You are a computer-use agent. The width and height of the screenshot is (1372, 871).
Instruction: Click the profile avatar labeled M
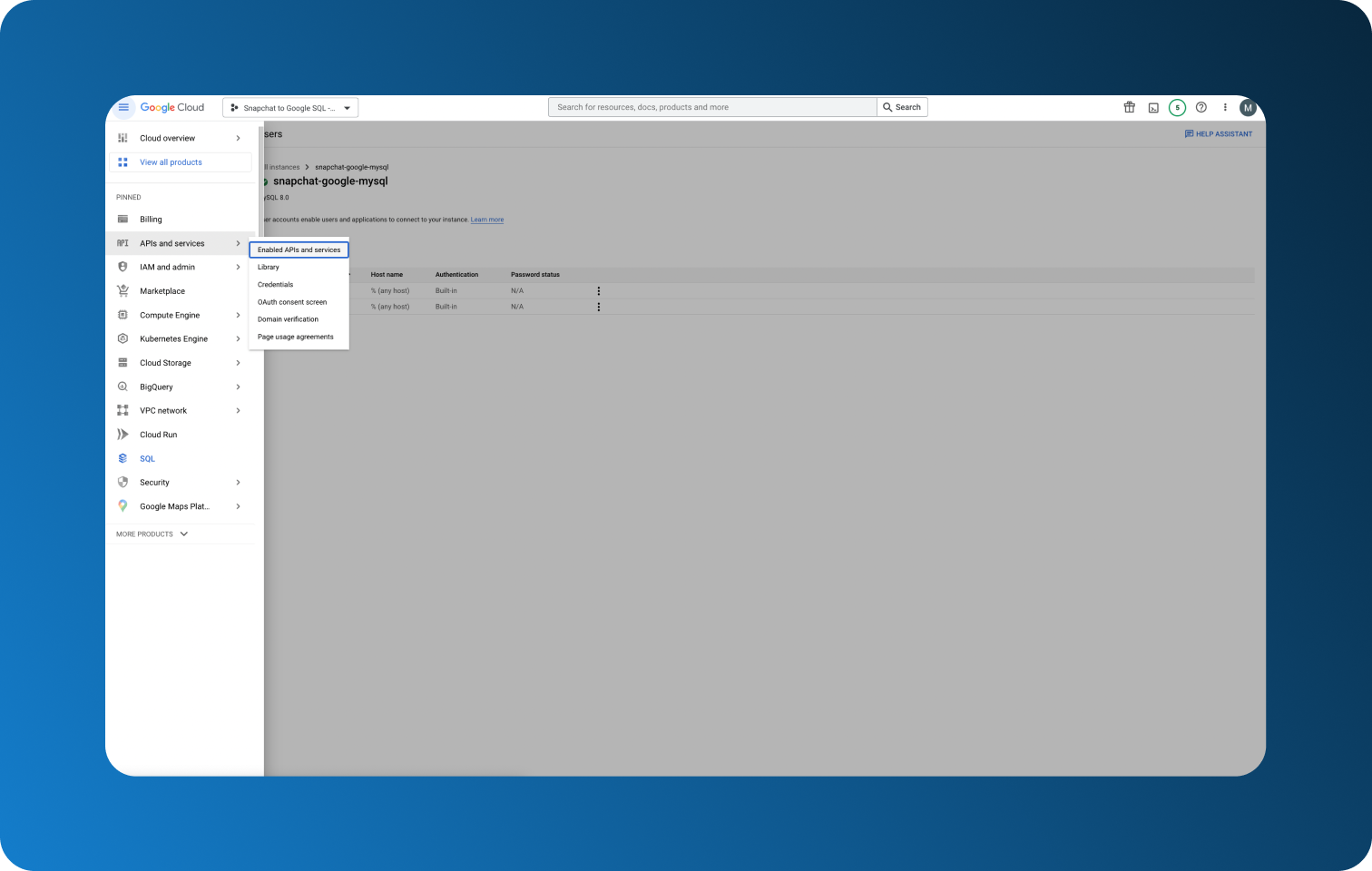click(1248, 107)
